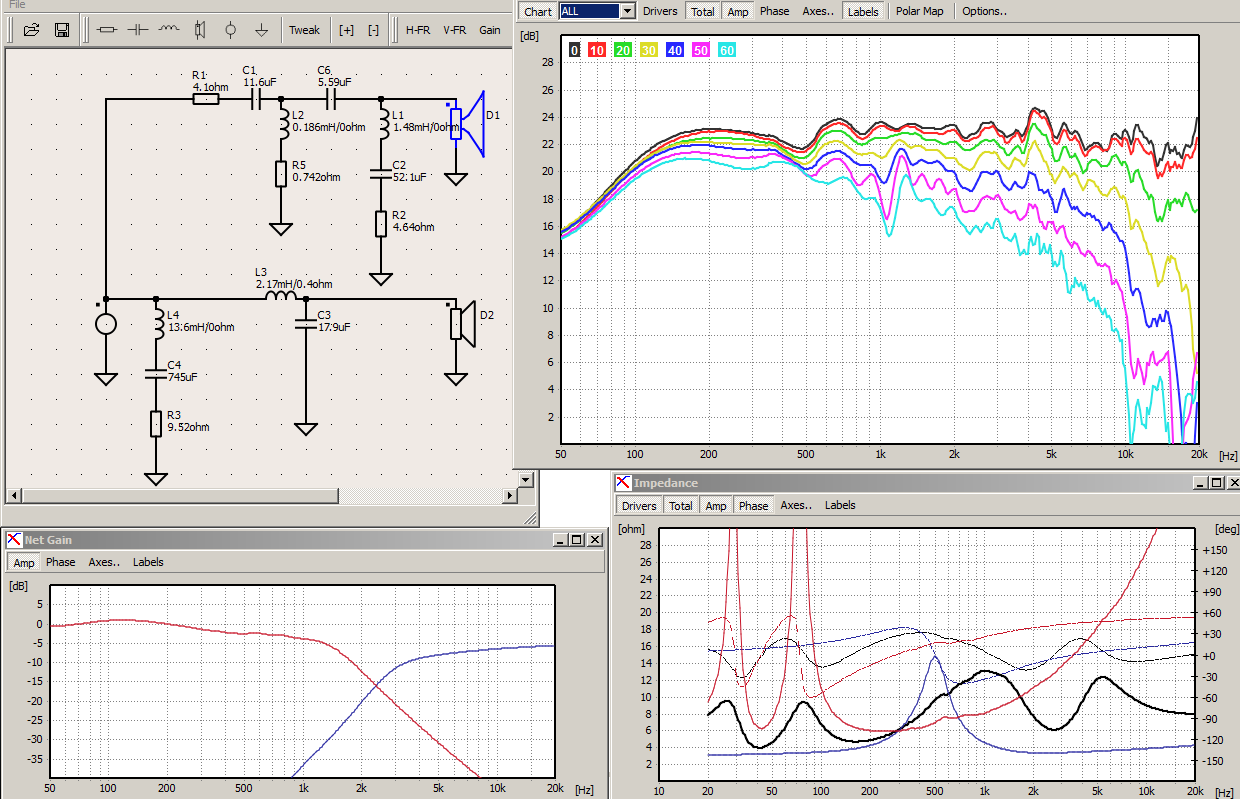Screen dimensions: 1240x799
Task: Open the File menu
Action: (x=17, y=5)
